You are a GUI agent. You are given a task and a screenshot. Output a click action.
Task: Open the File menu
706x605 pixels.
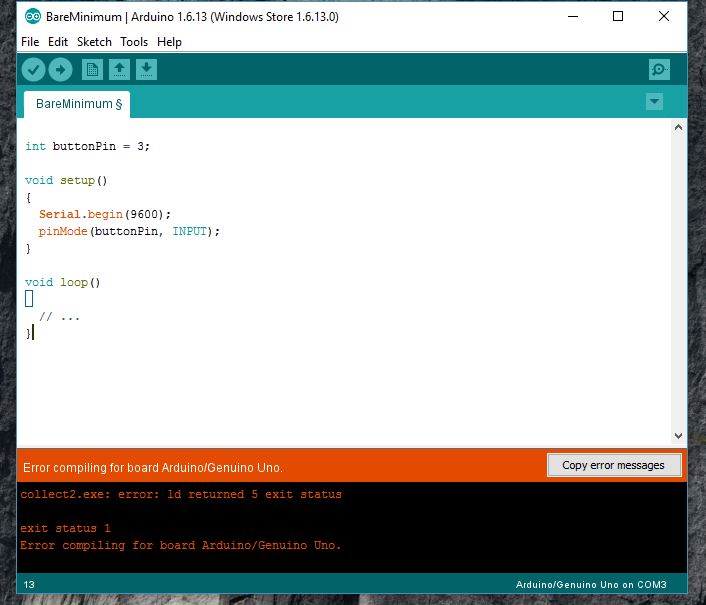click(x=30, y=42)
